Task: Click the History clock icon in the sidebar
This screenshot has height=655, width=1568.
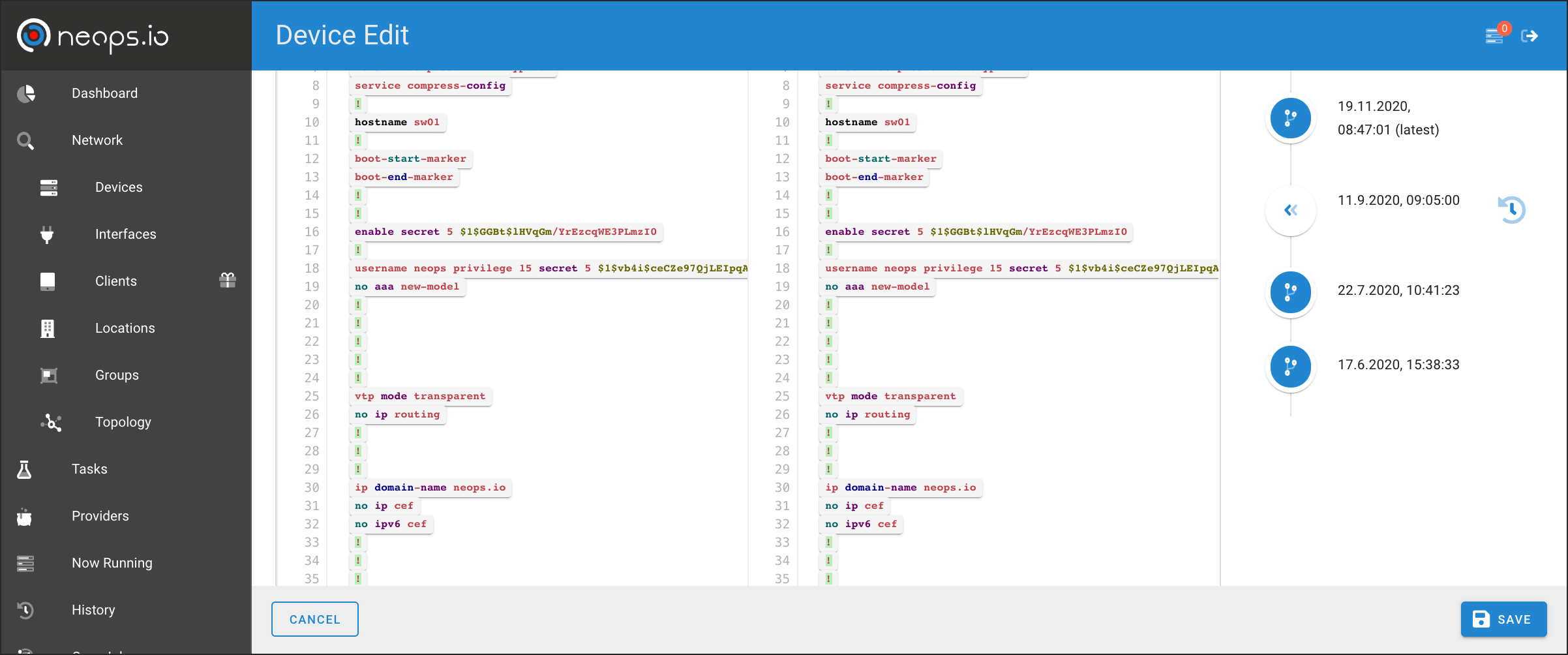Action: point(25,610)
